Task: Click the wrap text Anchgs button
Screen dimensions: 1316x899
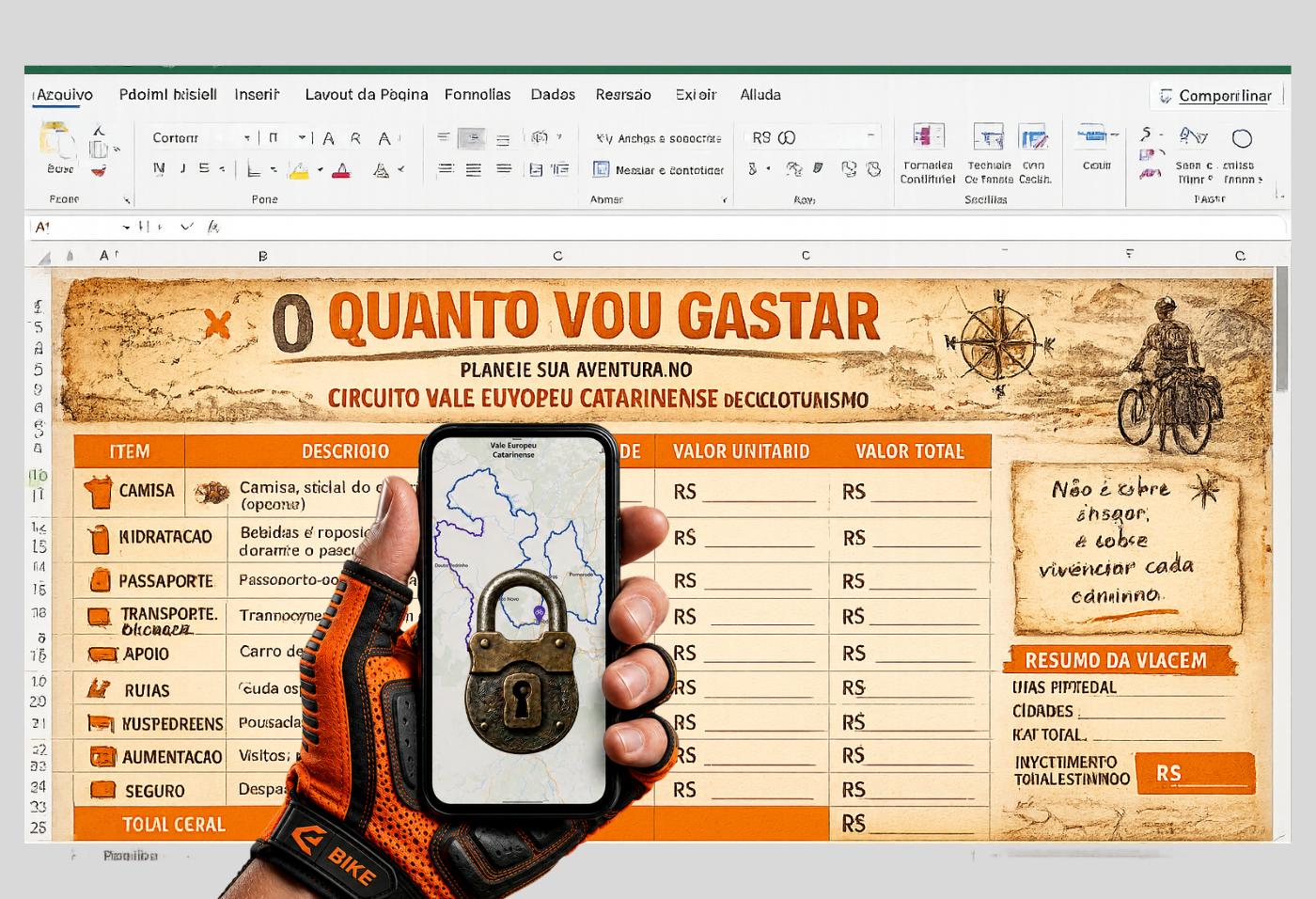Action: click(x=658, y=138)
